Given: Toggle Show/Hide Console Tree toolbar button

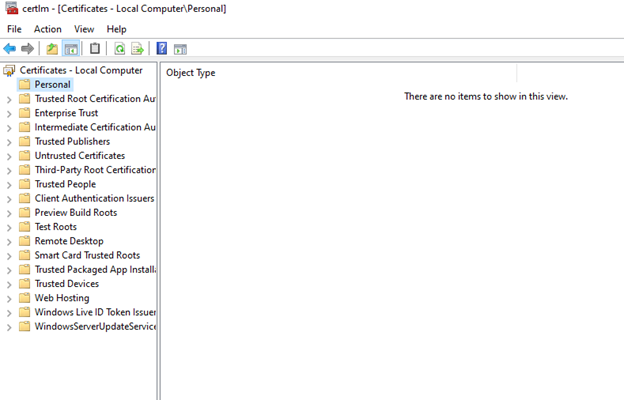Looking at the screenshot, I should [x=71, y=48].
